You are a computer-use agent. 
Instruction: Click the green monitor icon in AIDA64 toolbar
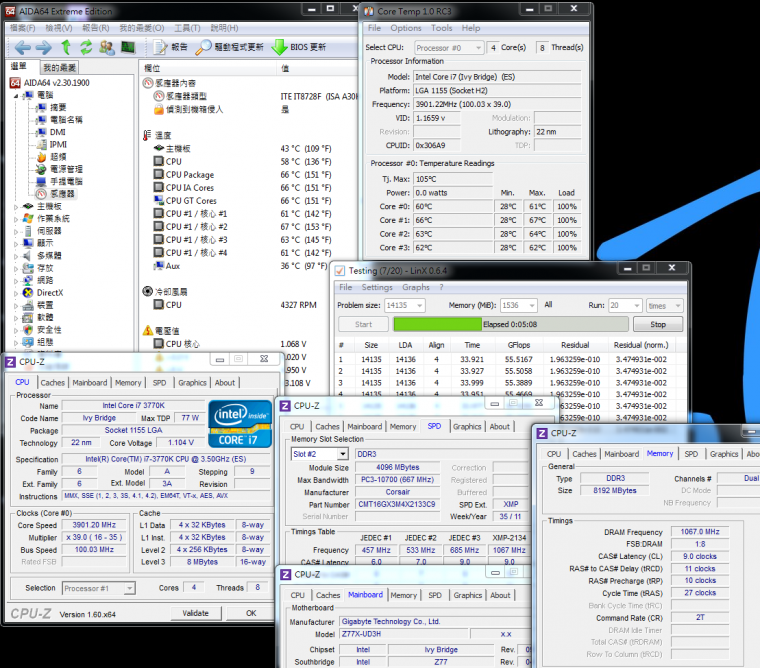tap(129, 47)
